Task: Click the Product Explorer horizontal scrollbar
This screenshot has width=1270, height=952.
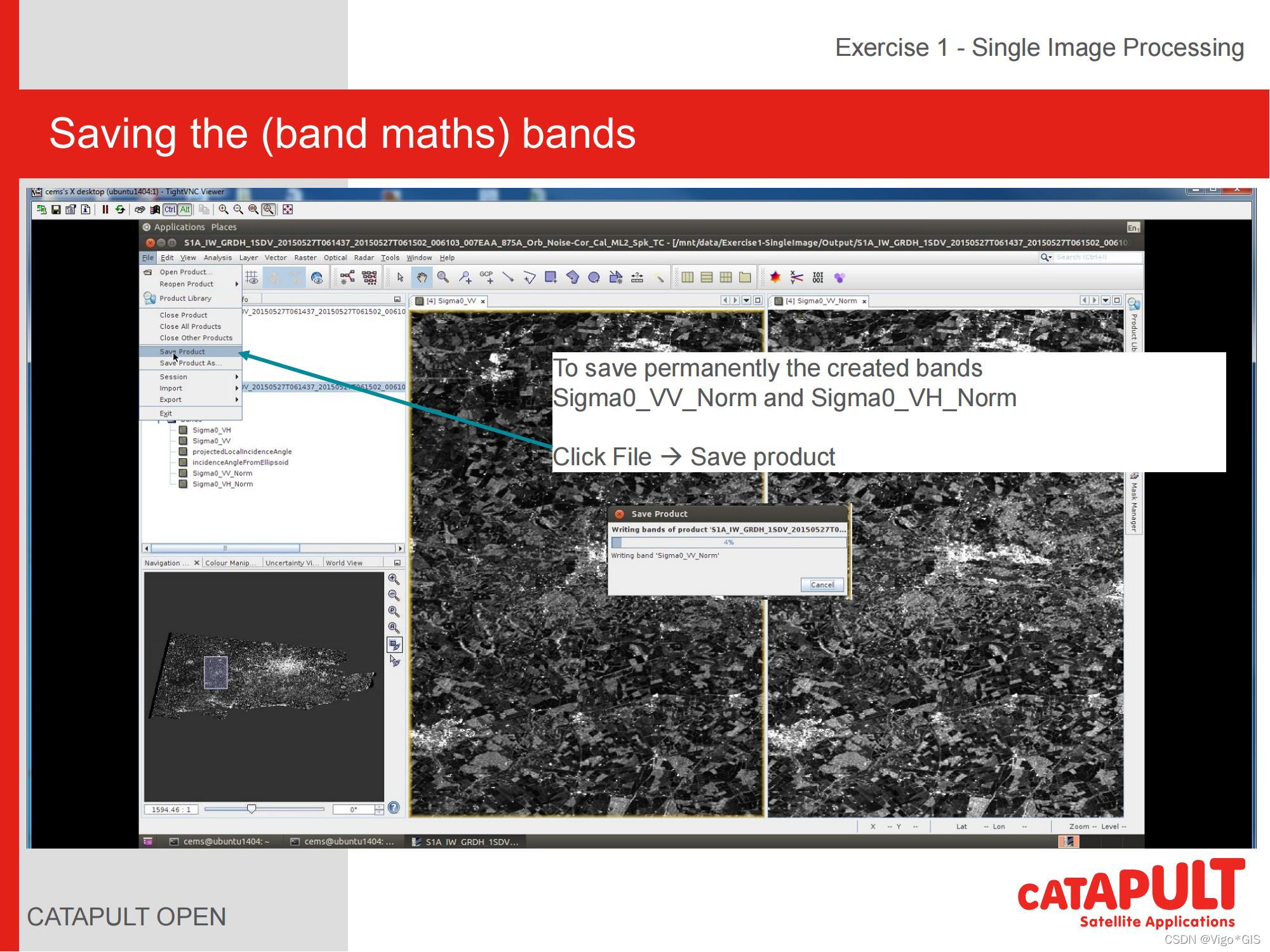Action: coord(273,548)
